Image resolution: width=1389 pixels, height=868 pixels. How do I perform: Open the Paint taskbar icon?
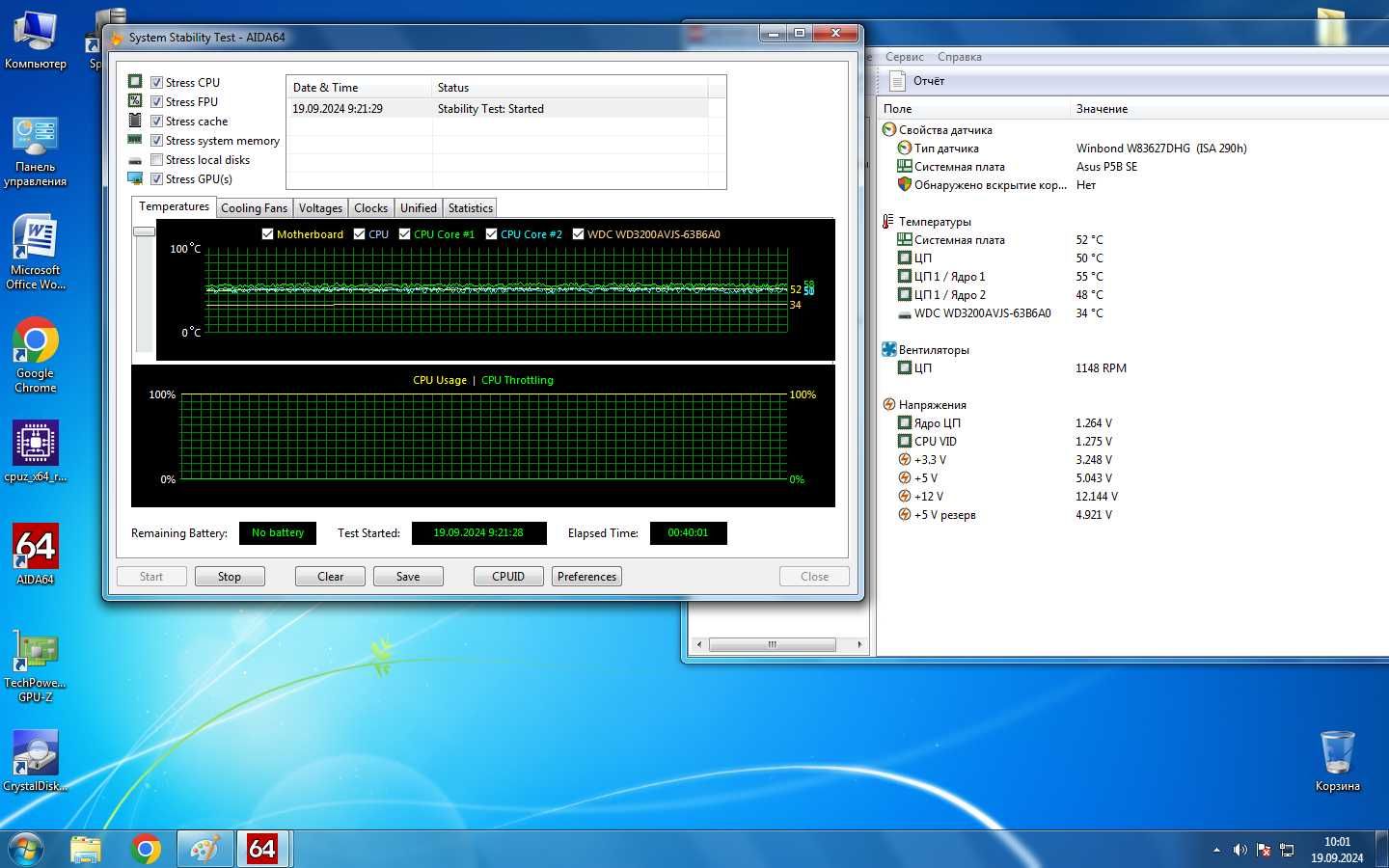204,849
